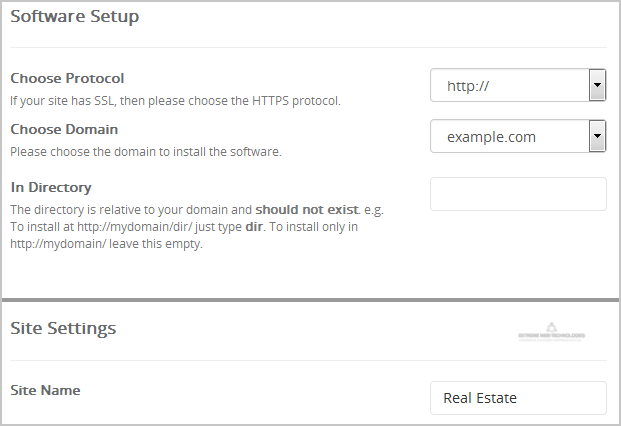Click the Site Settings heading

click(63, 328)
